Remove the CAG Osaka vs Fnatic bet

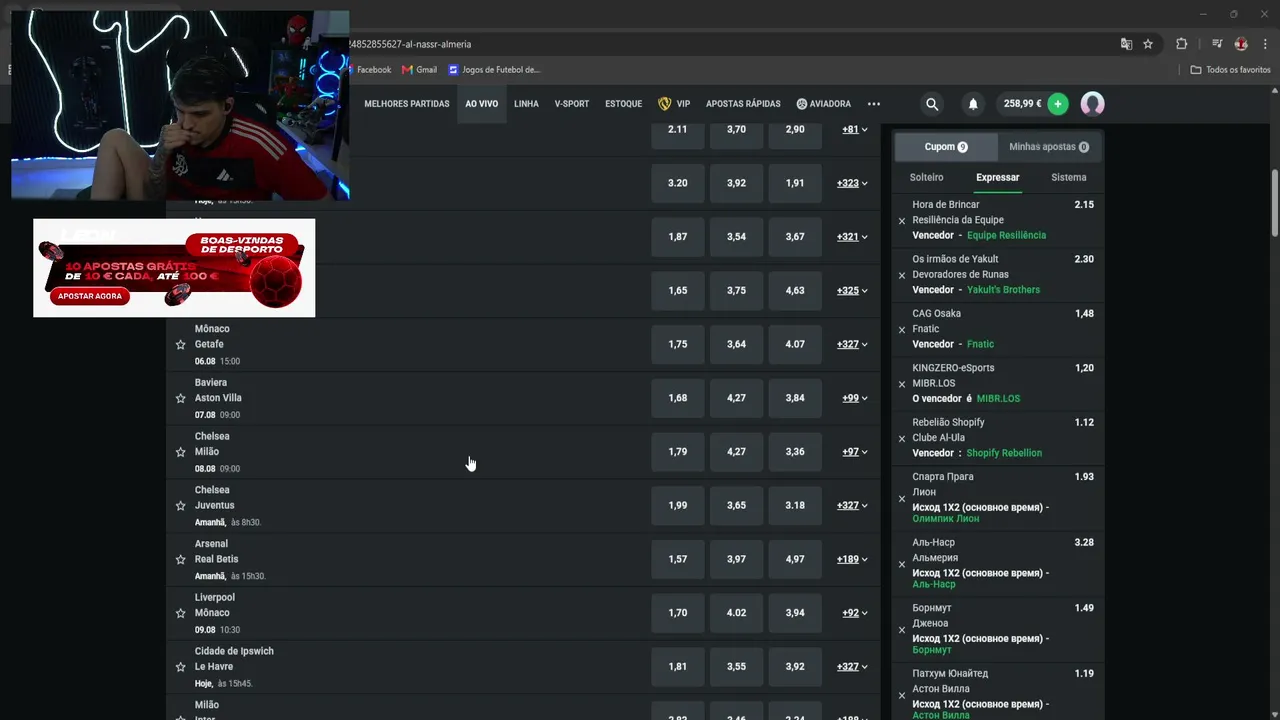[902, 330]
